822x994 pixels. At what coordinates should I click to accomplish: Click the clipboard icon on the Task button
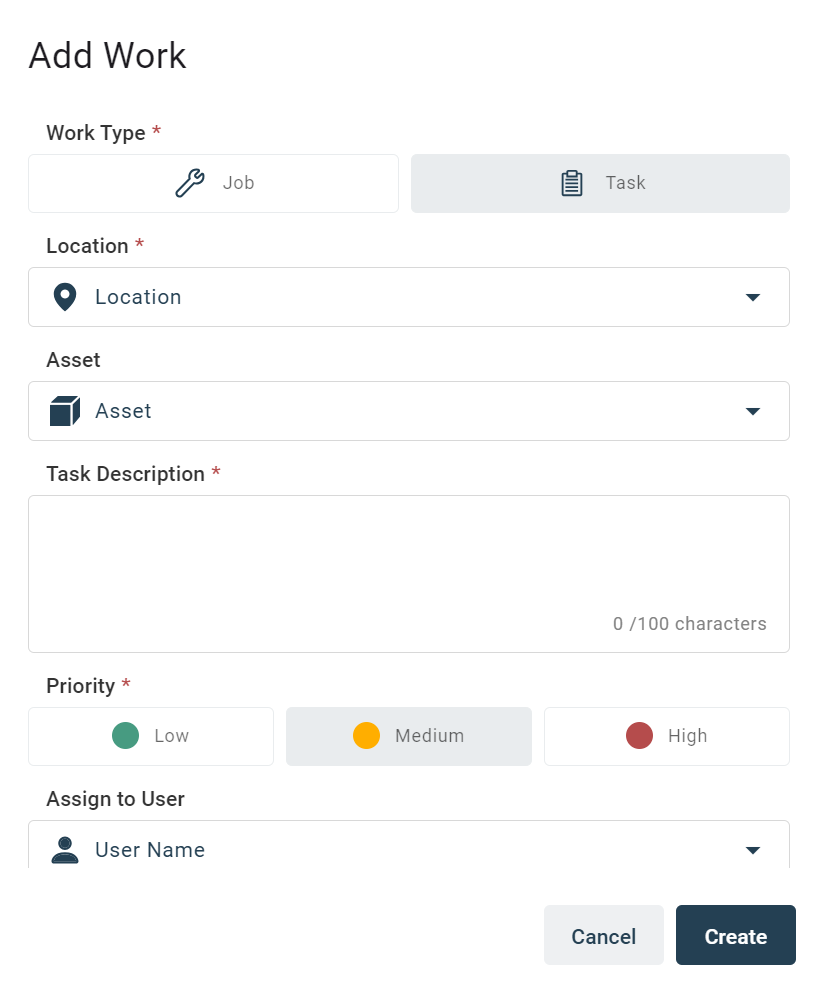tap(571, 183)
